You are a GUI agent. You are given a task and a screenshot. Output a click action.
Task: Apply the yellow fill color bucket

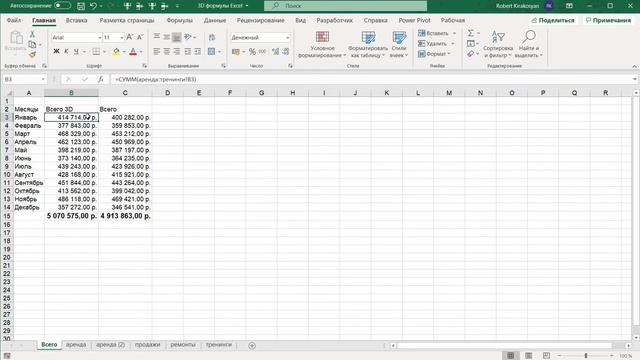tap(116, 52)
